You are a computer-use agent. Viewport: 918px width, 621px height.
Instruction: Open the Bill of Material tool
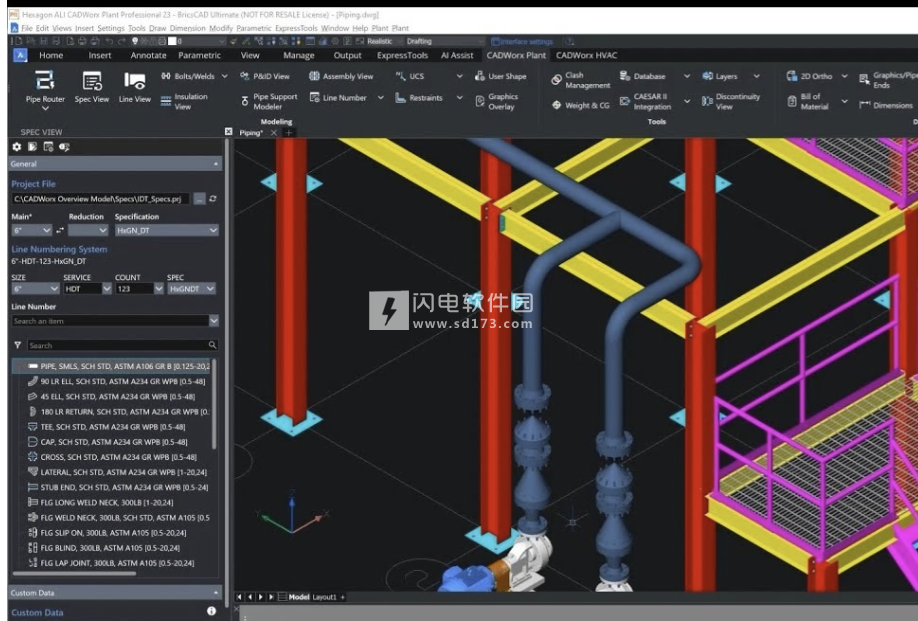tap(808, 101)
